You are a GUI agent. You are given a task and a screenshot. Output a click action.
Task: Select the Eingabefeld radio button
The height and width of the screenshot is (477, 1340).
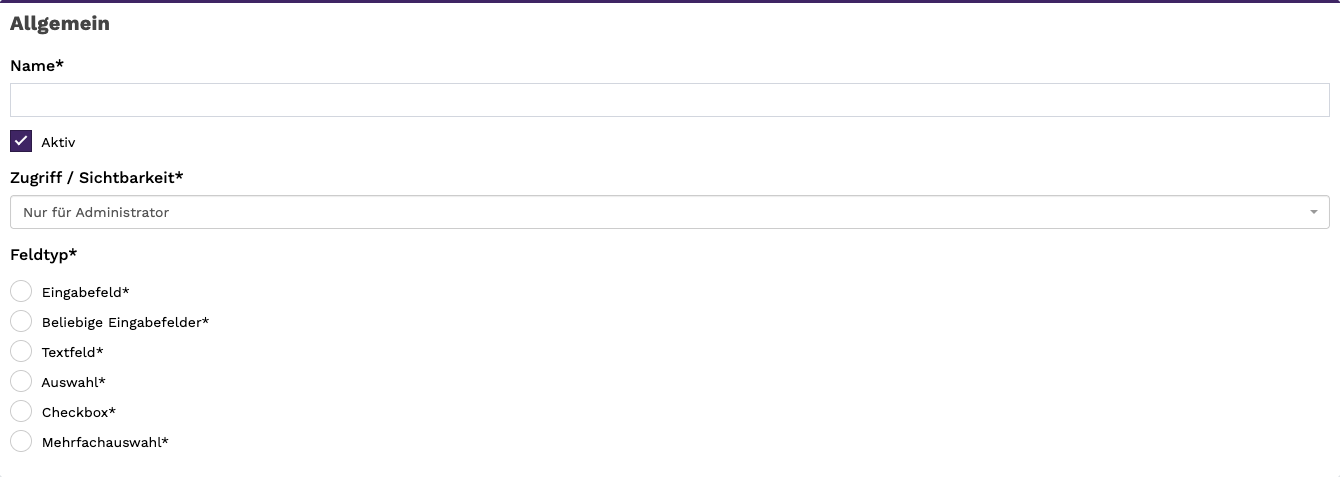point(21,291)
